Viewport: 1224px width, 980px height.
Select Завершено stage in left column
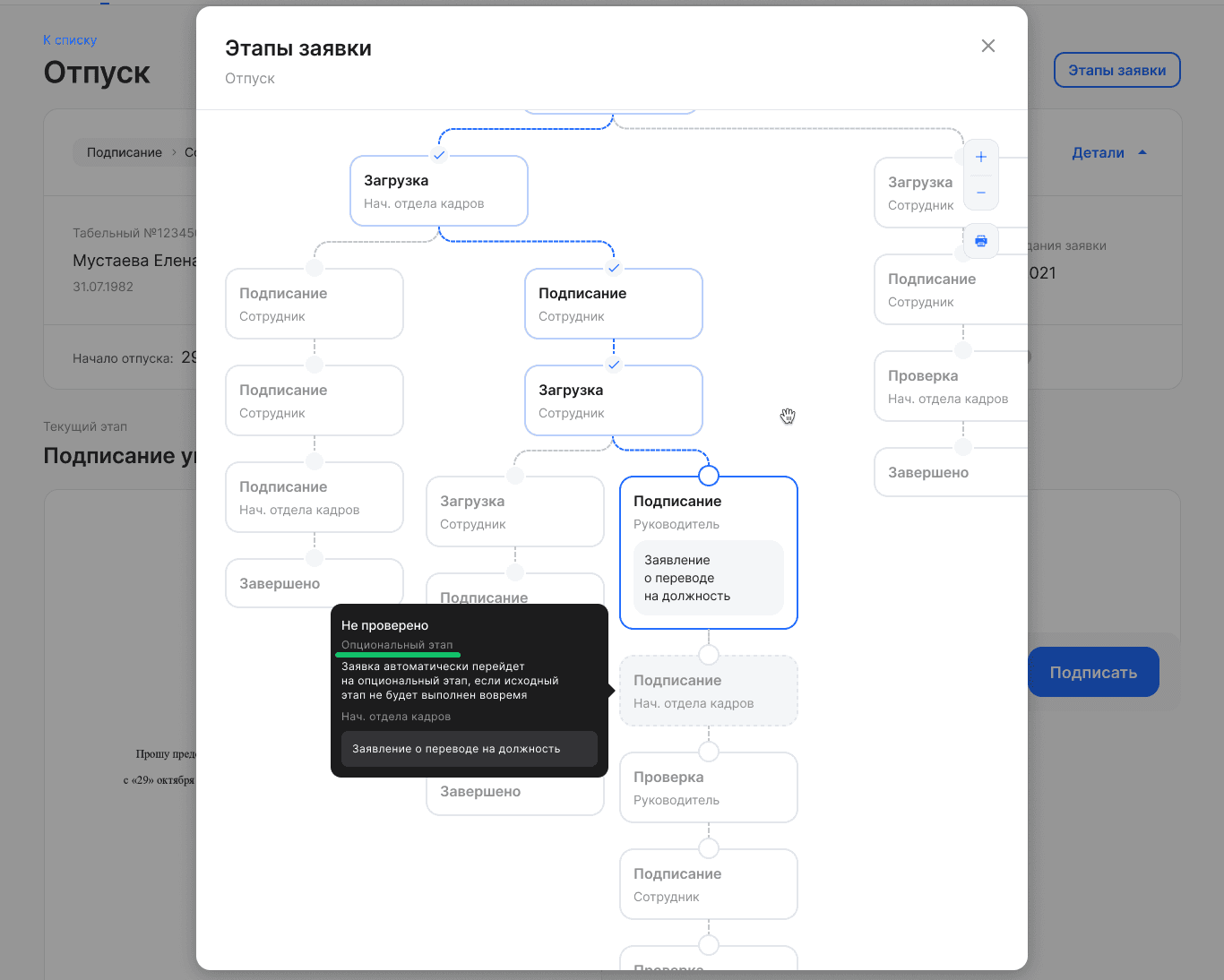(315, 583)
